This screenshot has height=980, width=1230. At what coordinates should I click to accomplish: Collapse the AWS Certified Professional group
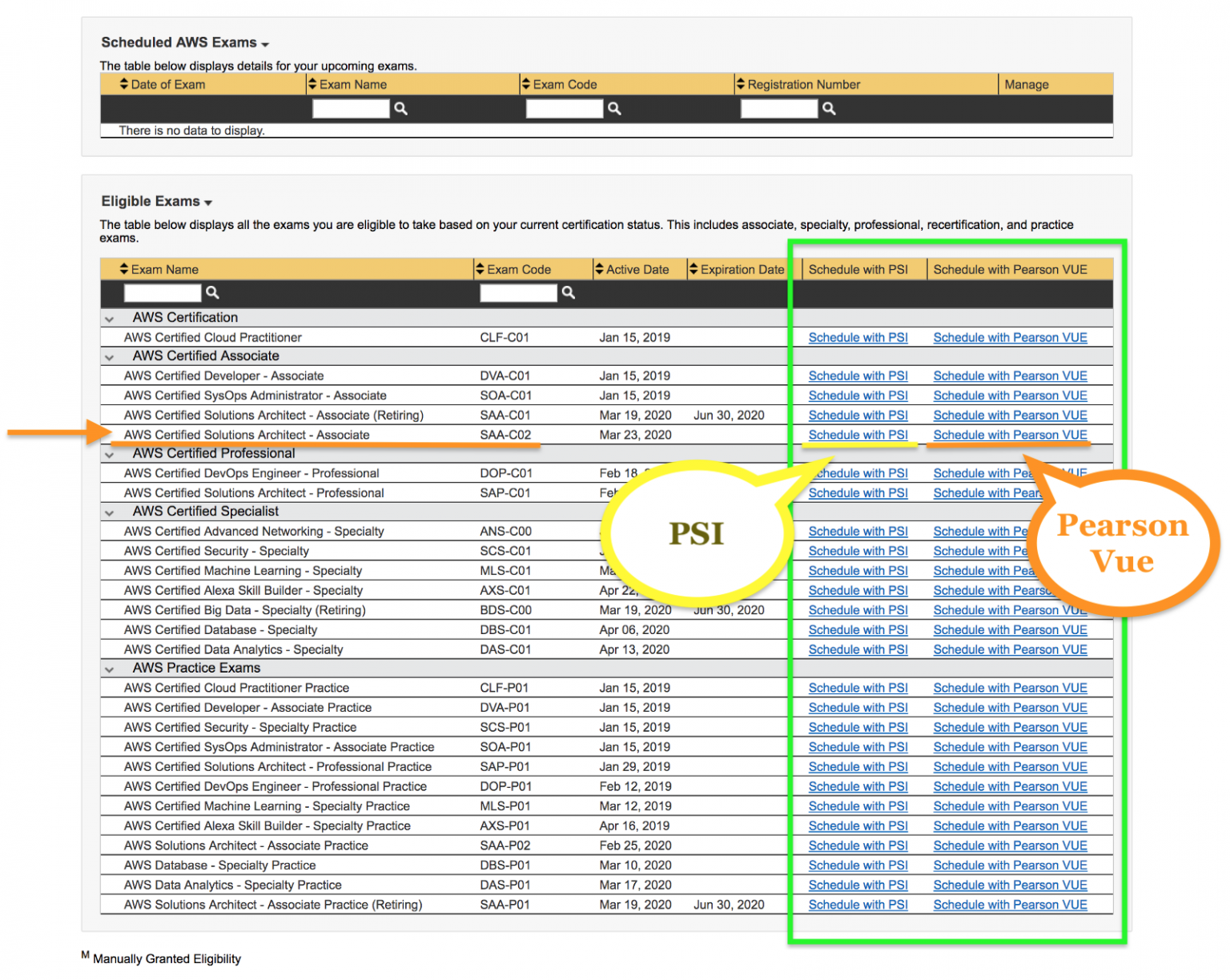pyautogui.click(x=109, y=454)
